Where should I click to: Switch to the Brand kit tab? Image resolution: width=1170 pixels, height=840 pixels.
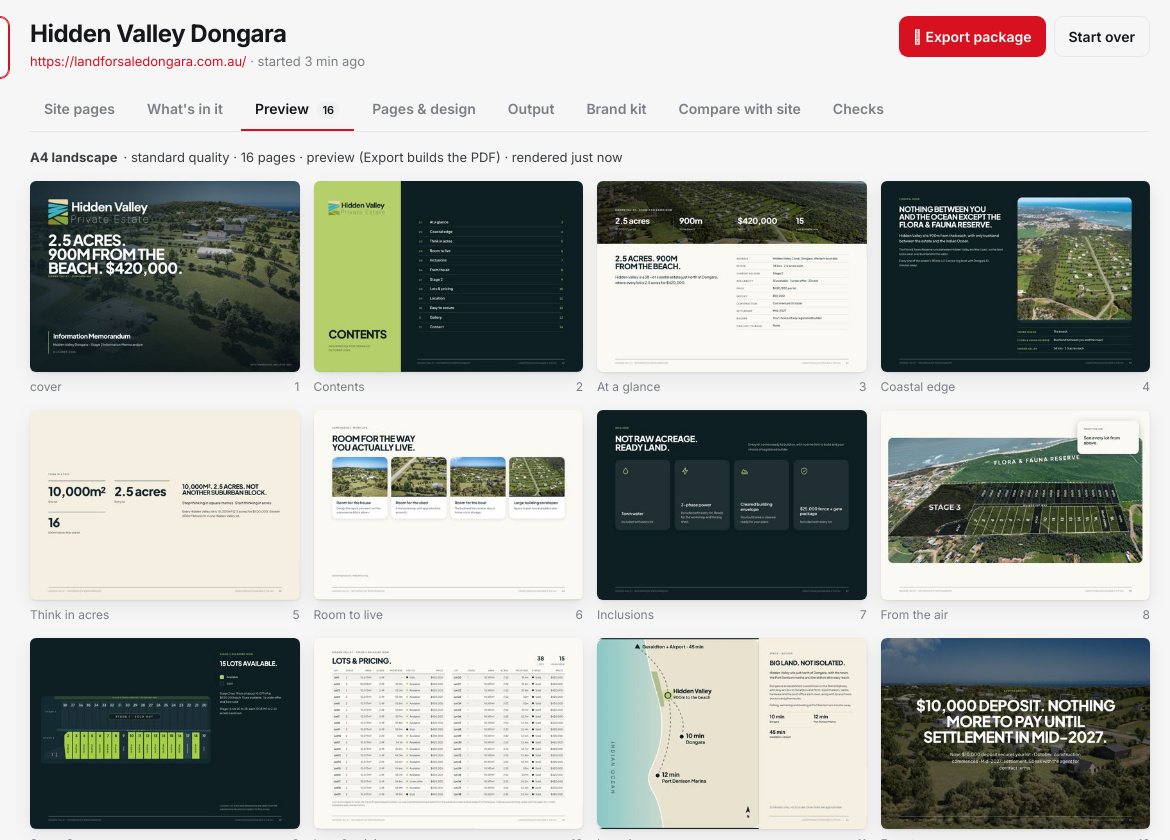coord(616,109)
